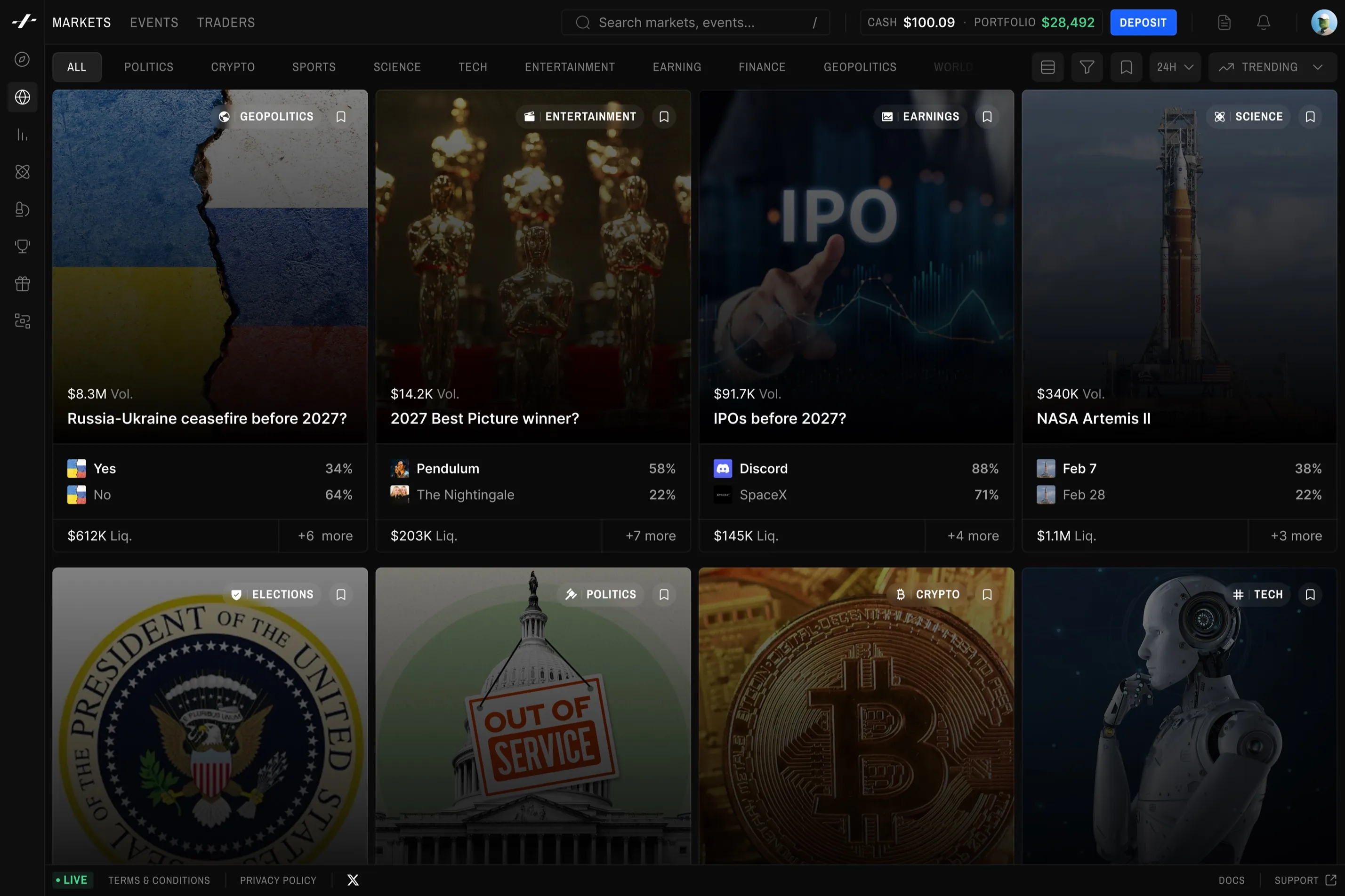Bookmark the NASA Artemis II market
Image resolution: width=1345 pixels, height=896 pixels.
point(1310,117)
